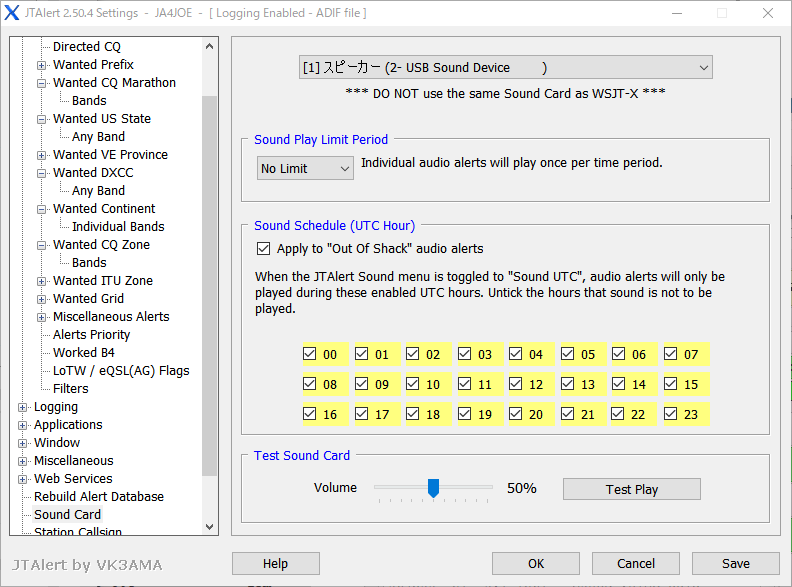
Task: Expand the Logging tree node
Action: [22, 407]
